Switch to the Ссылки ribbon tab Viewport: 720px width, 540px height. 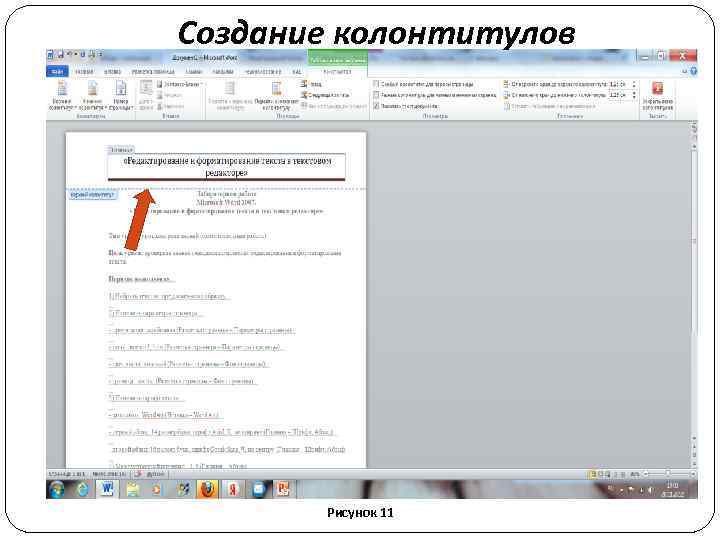click(194, 72)
